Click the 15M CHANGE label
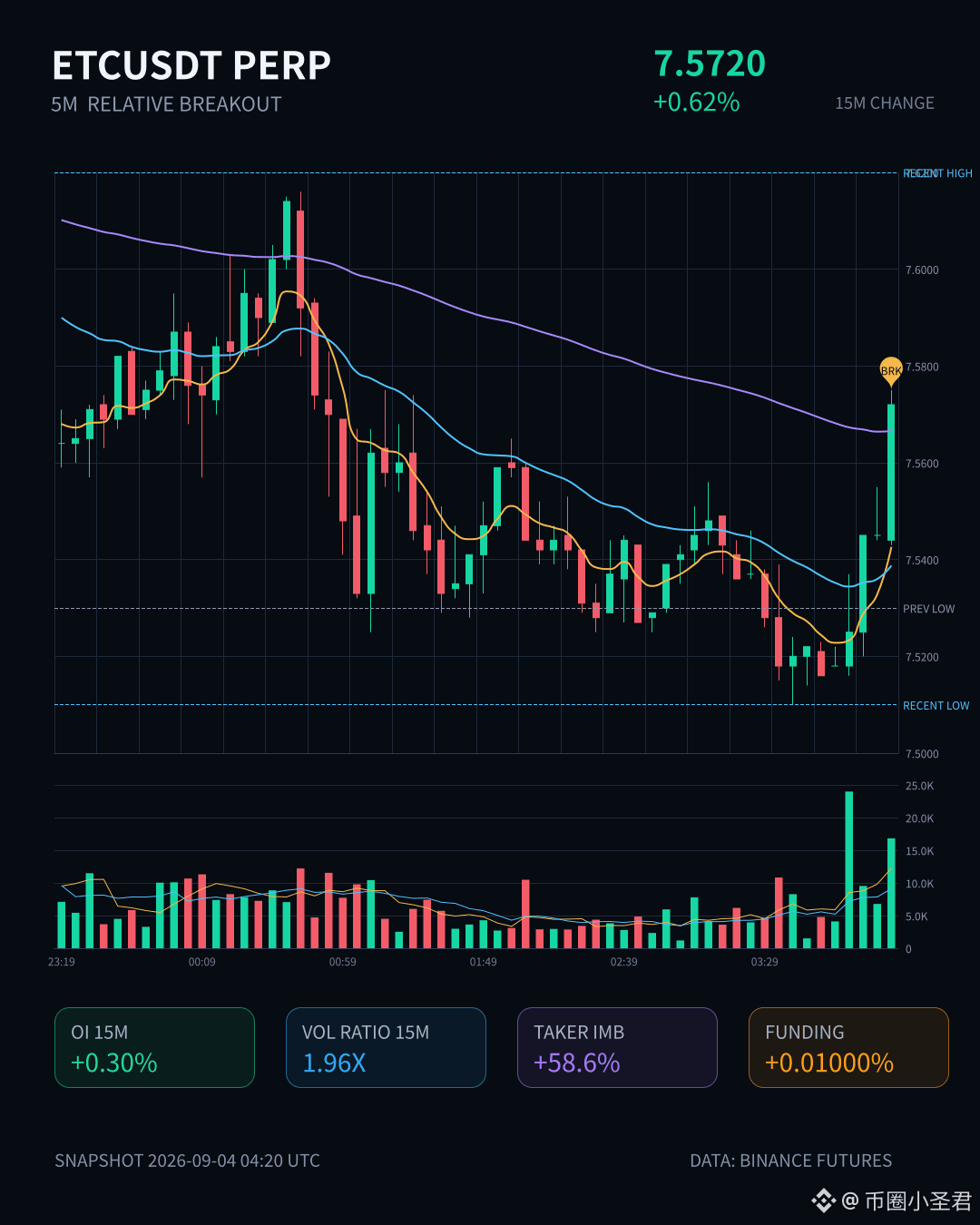980x1225 pixels. coord(885,103)
